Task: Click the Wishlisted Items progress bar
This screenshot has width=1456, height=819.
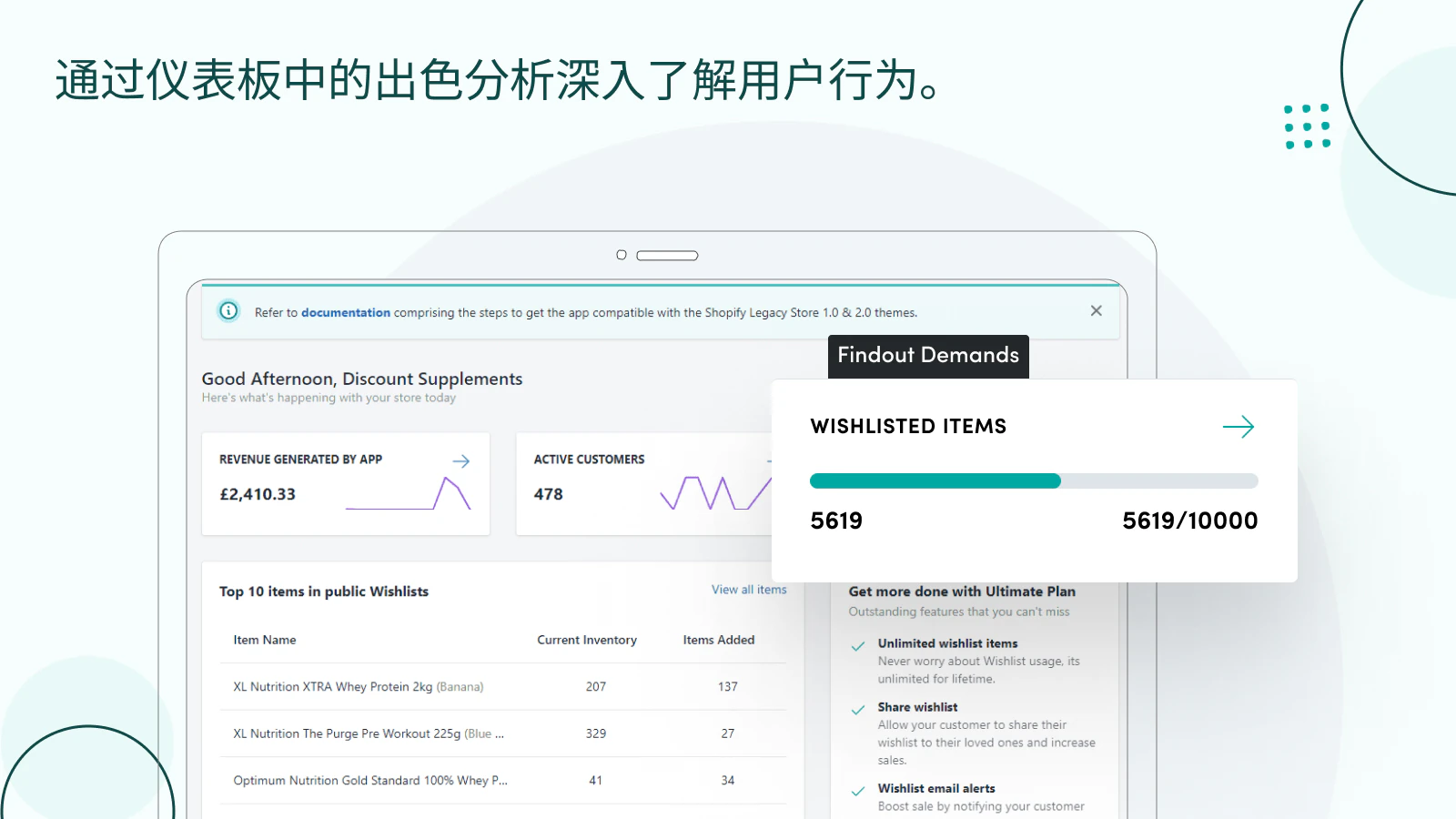Action: click(1034, 480)
